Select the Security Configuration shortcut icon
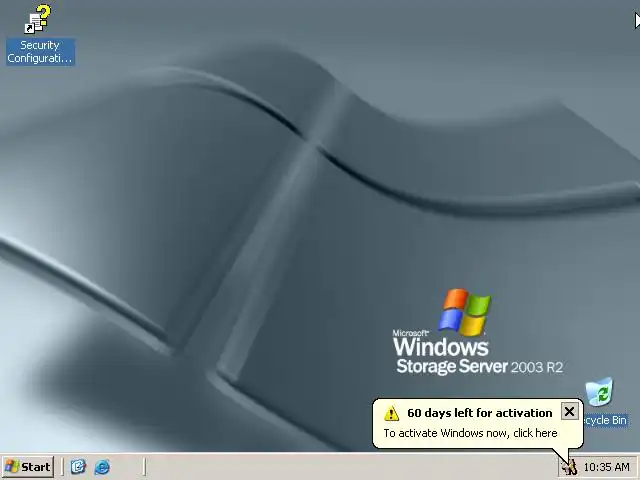The image size is (640, 480). pos(38,19)
